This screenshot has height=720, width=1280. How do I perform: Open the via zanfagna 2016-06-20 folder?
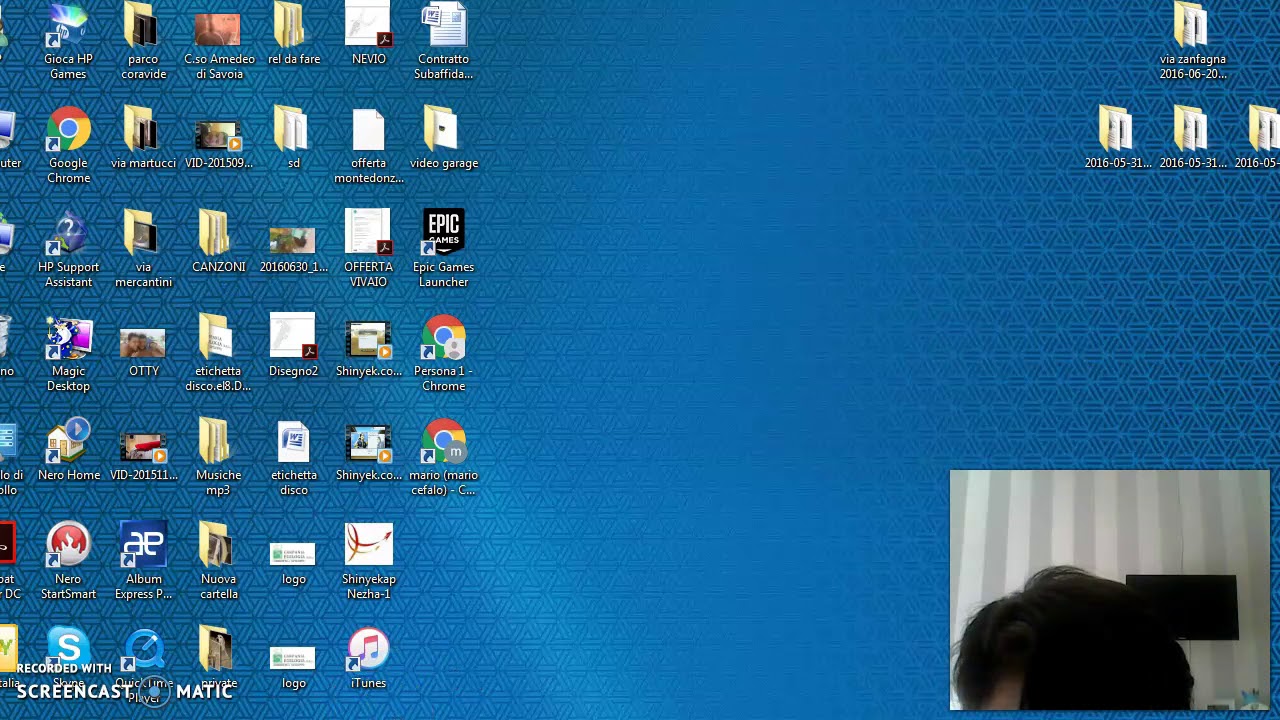click(1193, 40)
